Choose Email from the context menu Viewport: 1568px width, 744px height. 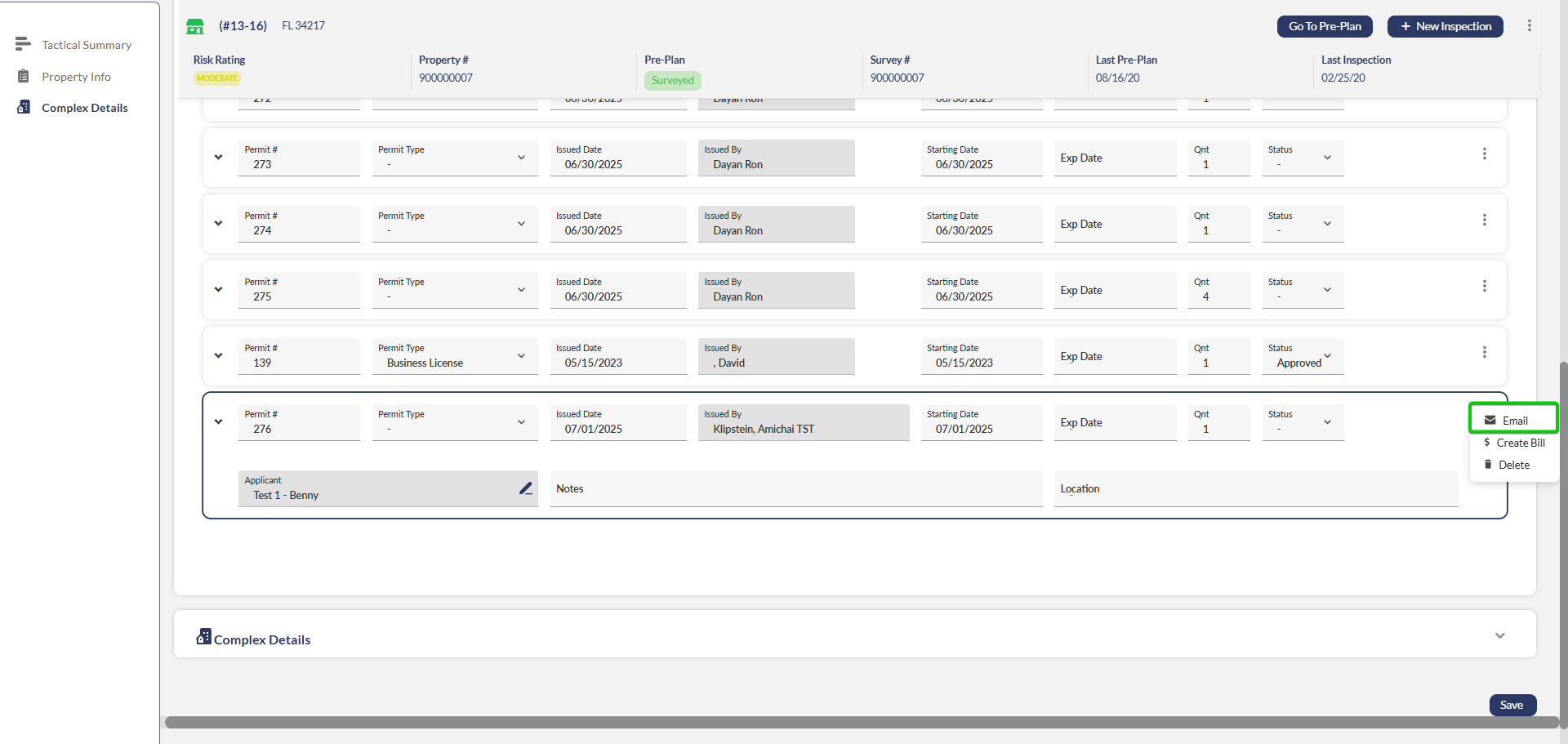[x=1513, y=421]
